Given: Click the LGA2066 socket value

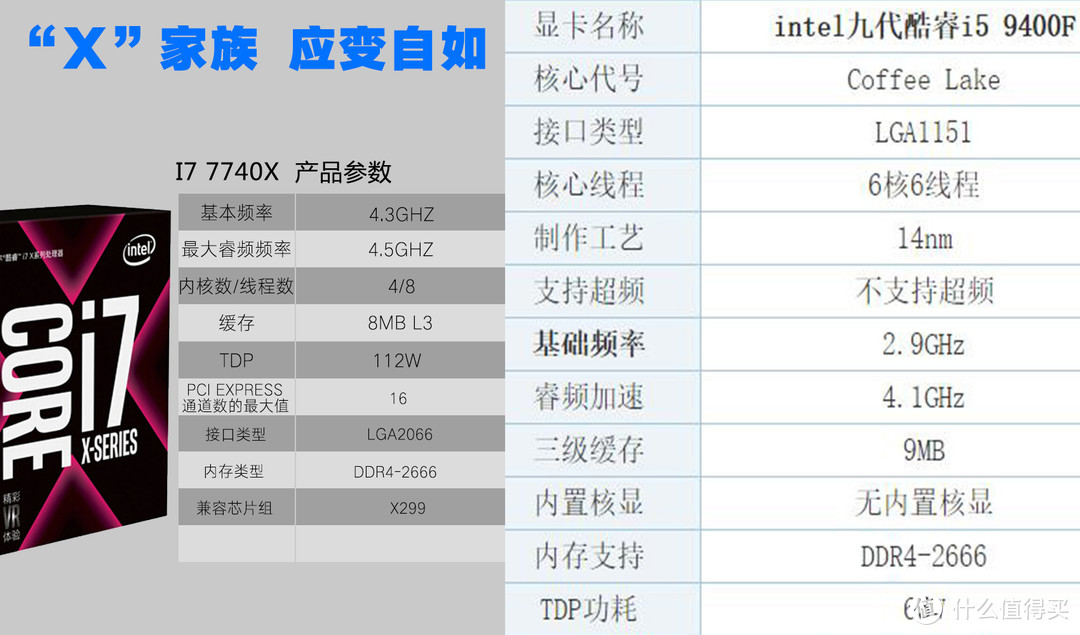Looking at the screenshot, I should 399,435.
